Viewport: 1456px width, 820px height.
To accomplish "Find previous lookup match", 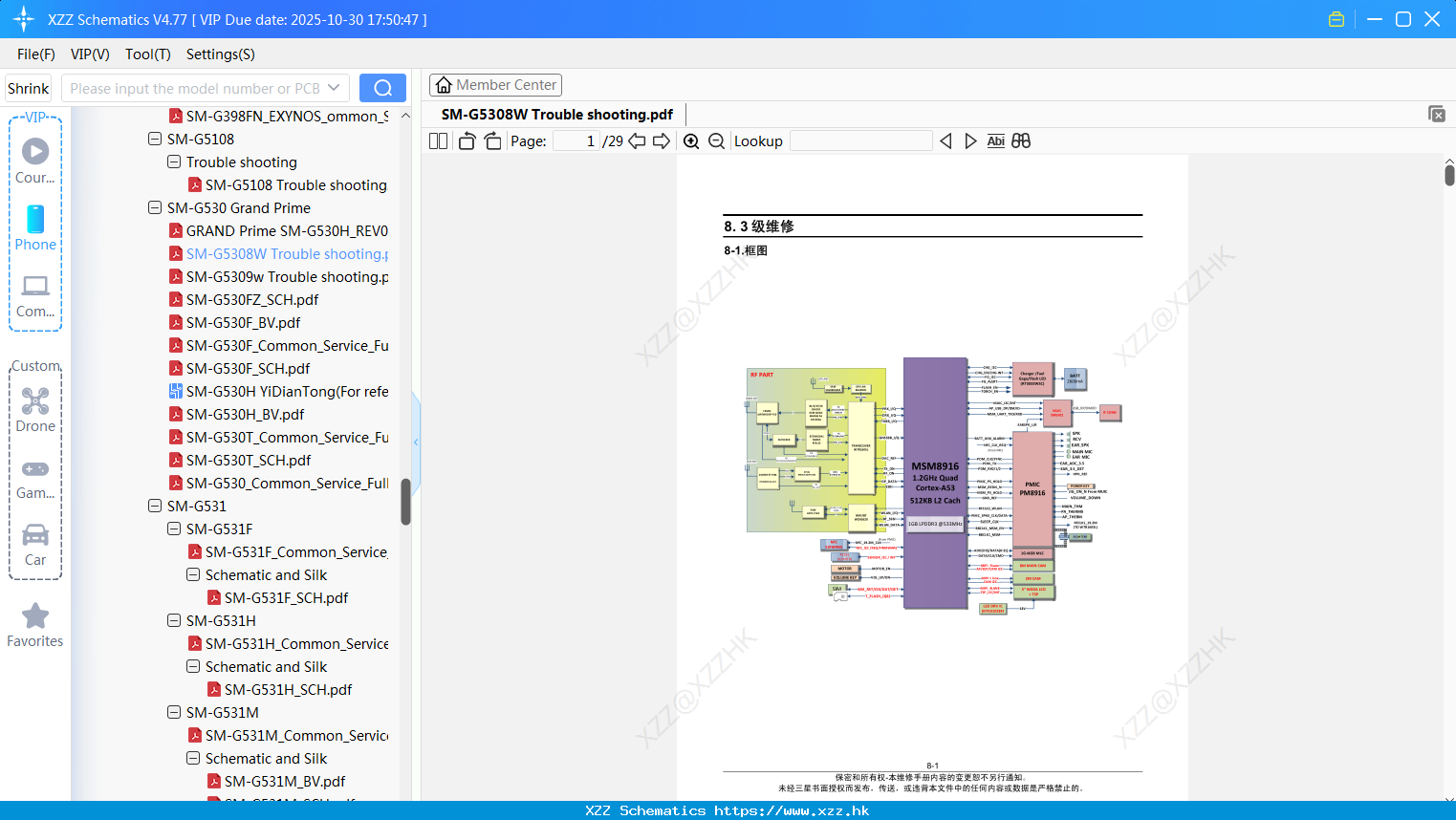I will coord(945,140).
